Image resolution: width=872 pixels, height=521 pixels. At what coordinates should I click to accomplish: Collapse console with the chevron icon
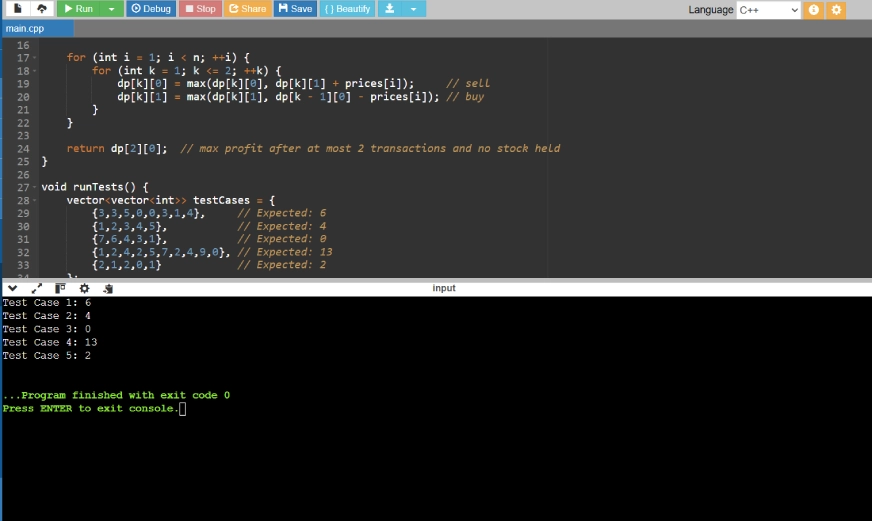tap(12, 288)
